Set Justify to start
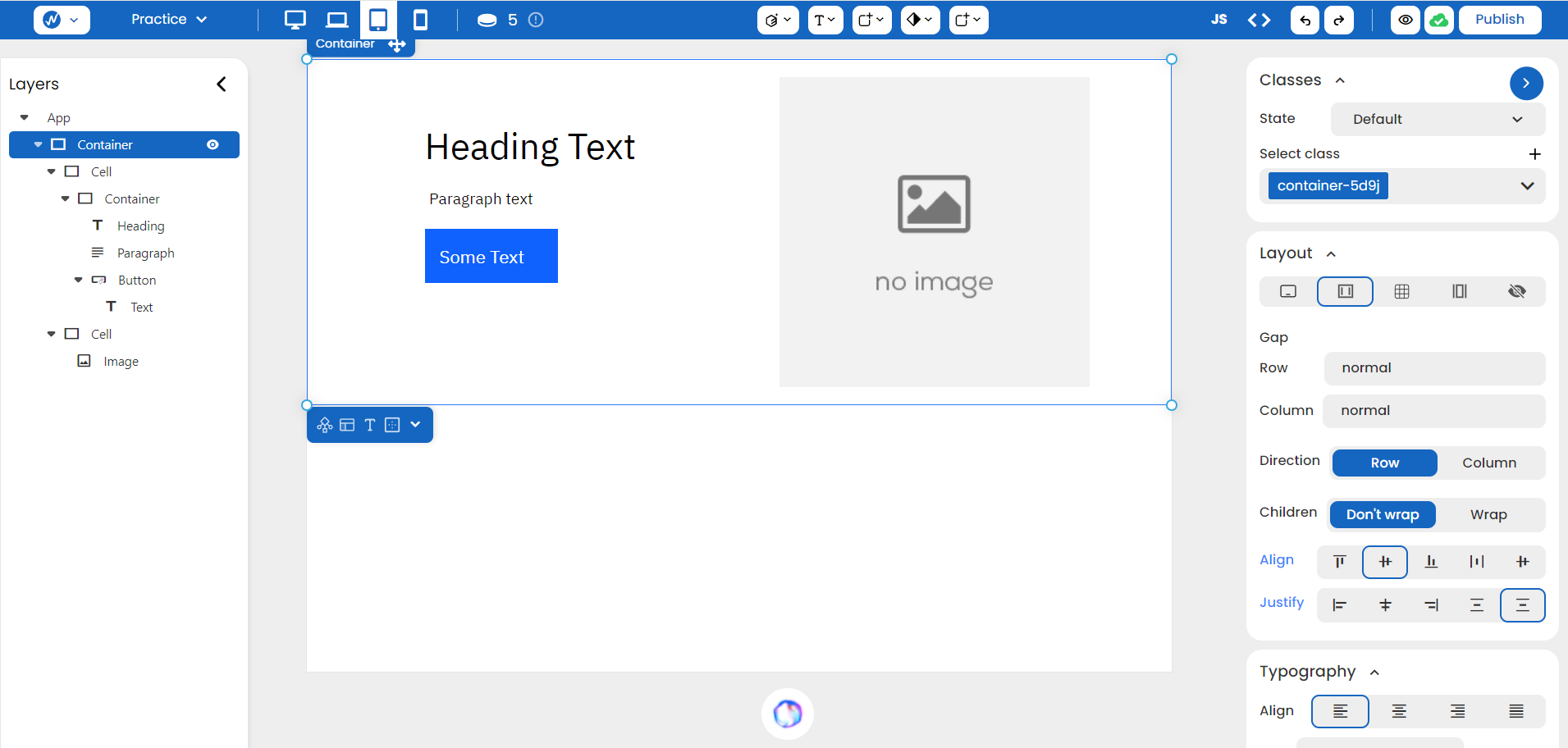 pos(1340,605)
